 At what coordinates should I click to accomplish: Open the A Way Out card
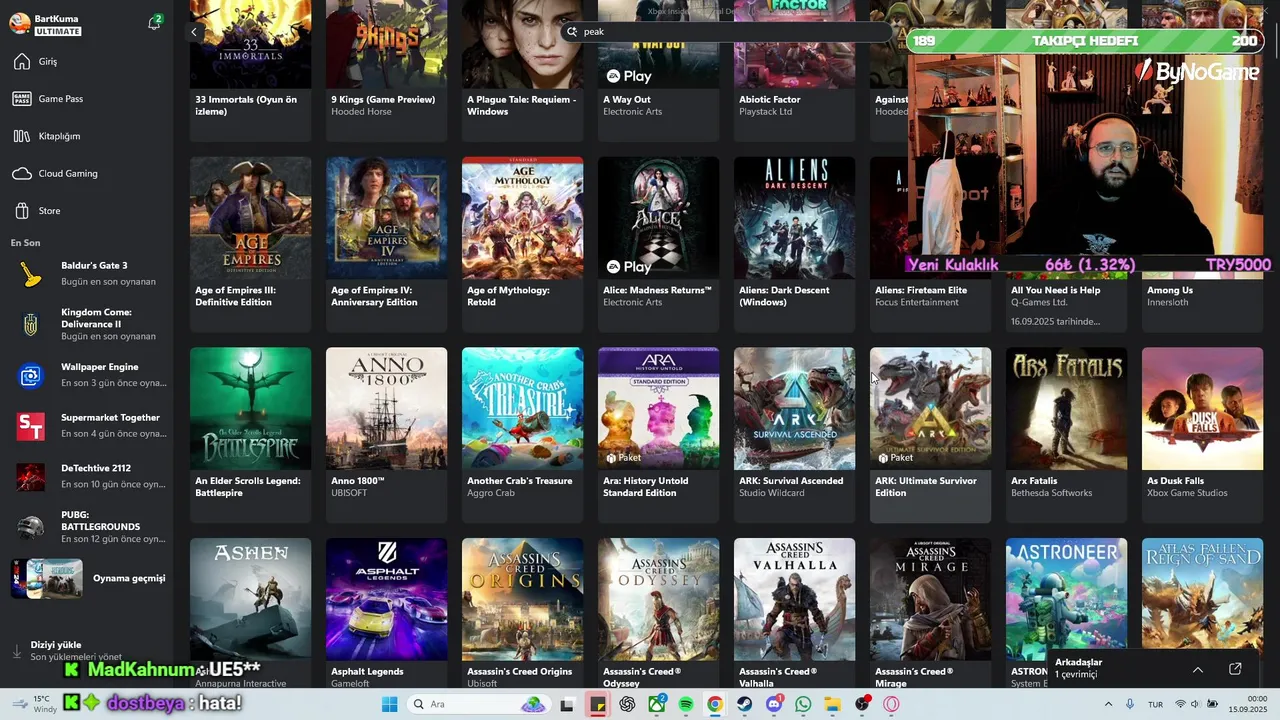click(x=658, y=70)
